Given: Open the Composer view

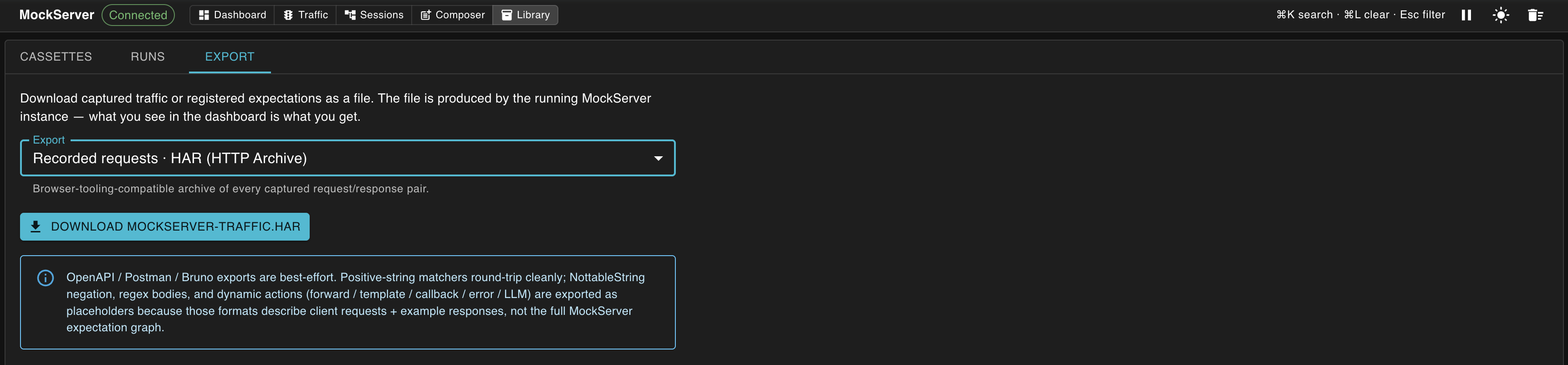Looking at the screenshot, I should (452, 15).
